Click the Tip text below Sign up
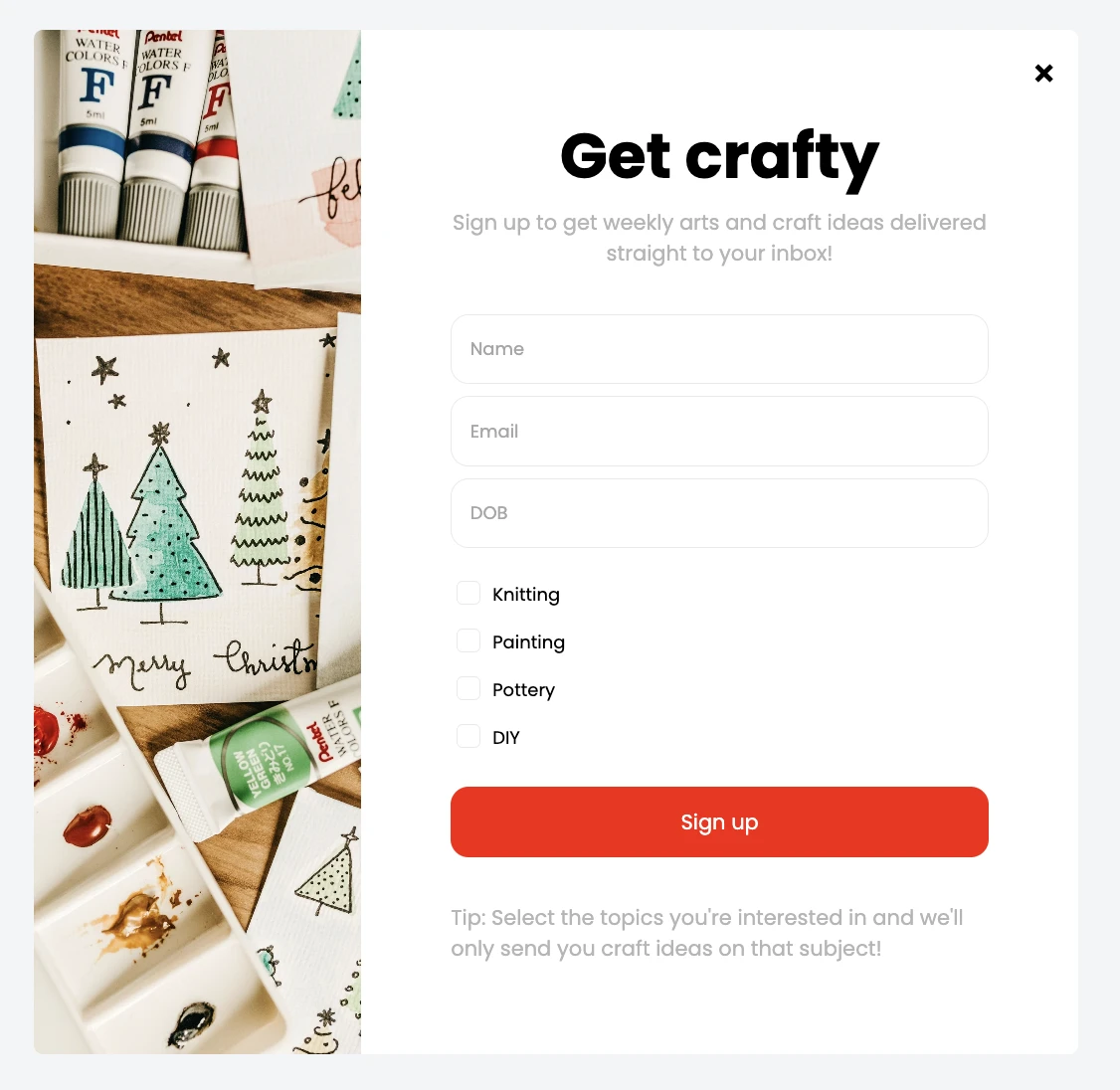The image size is (1120, 1090). (707, 933)
